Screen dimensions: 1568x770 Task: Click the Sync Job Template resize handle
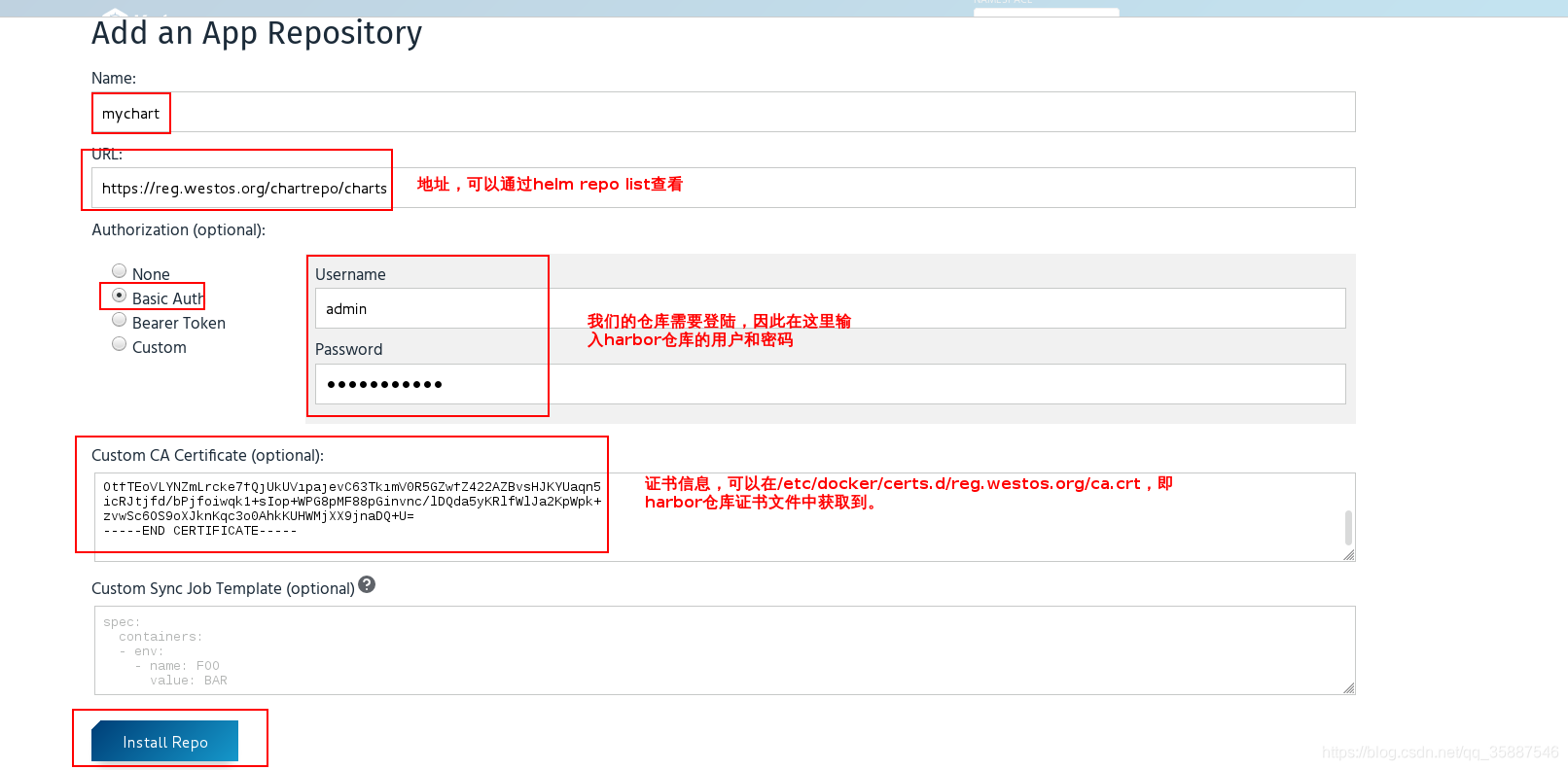pos(1348,688)
